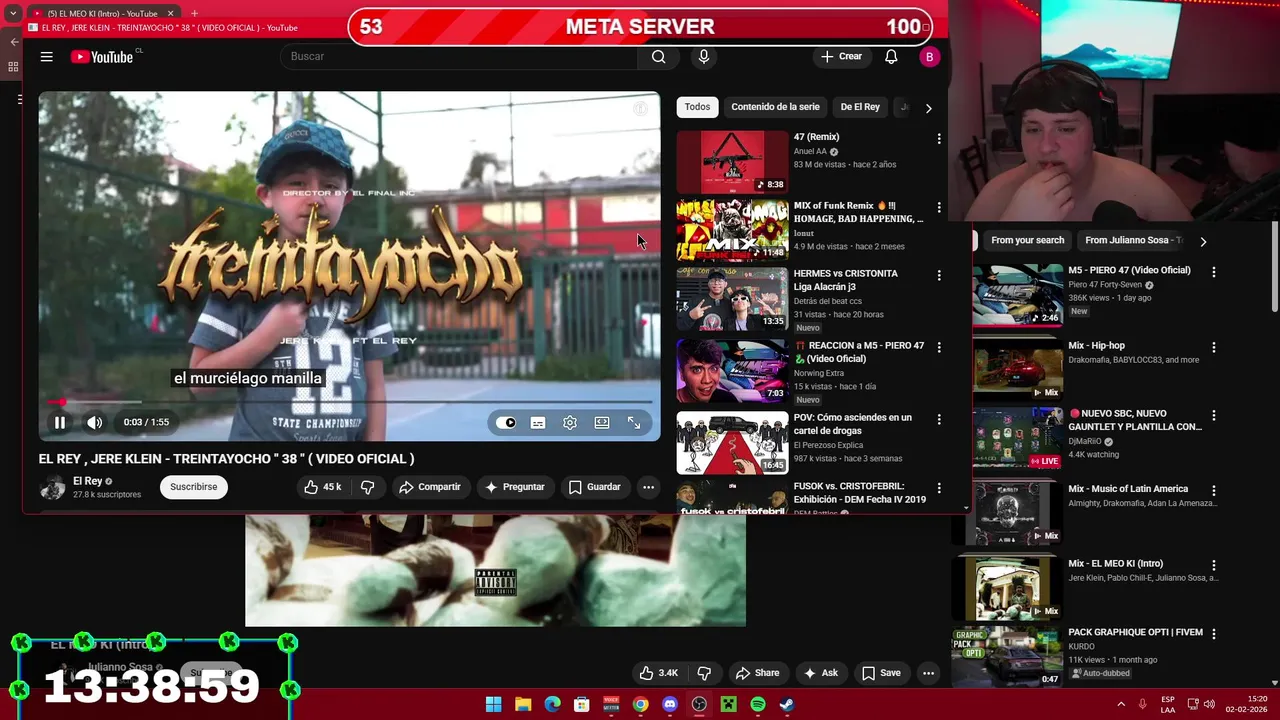
Task: Run the search with the magnifier button
Action: point(658,57)
